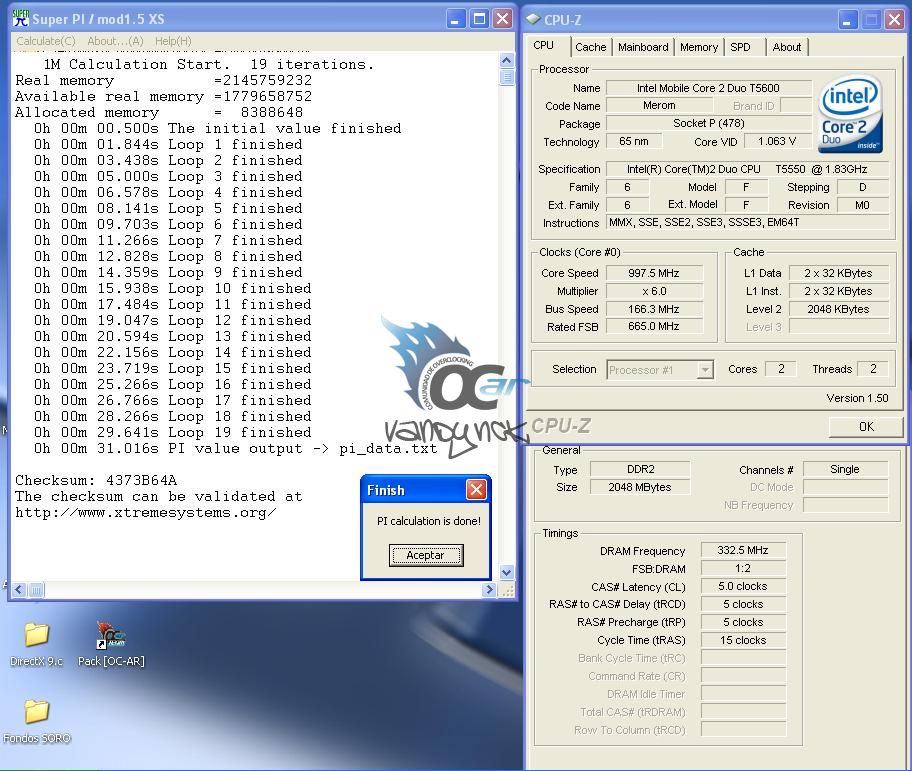Click the Super PI title bar icon
Screen dimensions: 912x771
(x=21, y=19)
